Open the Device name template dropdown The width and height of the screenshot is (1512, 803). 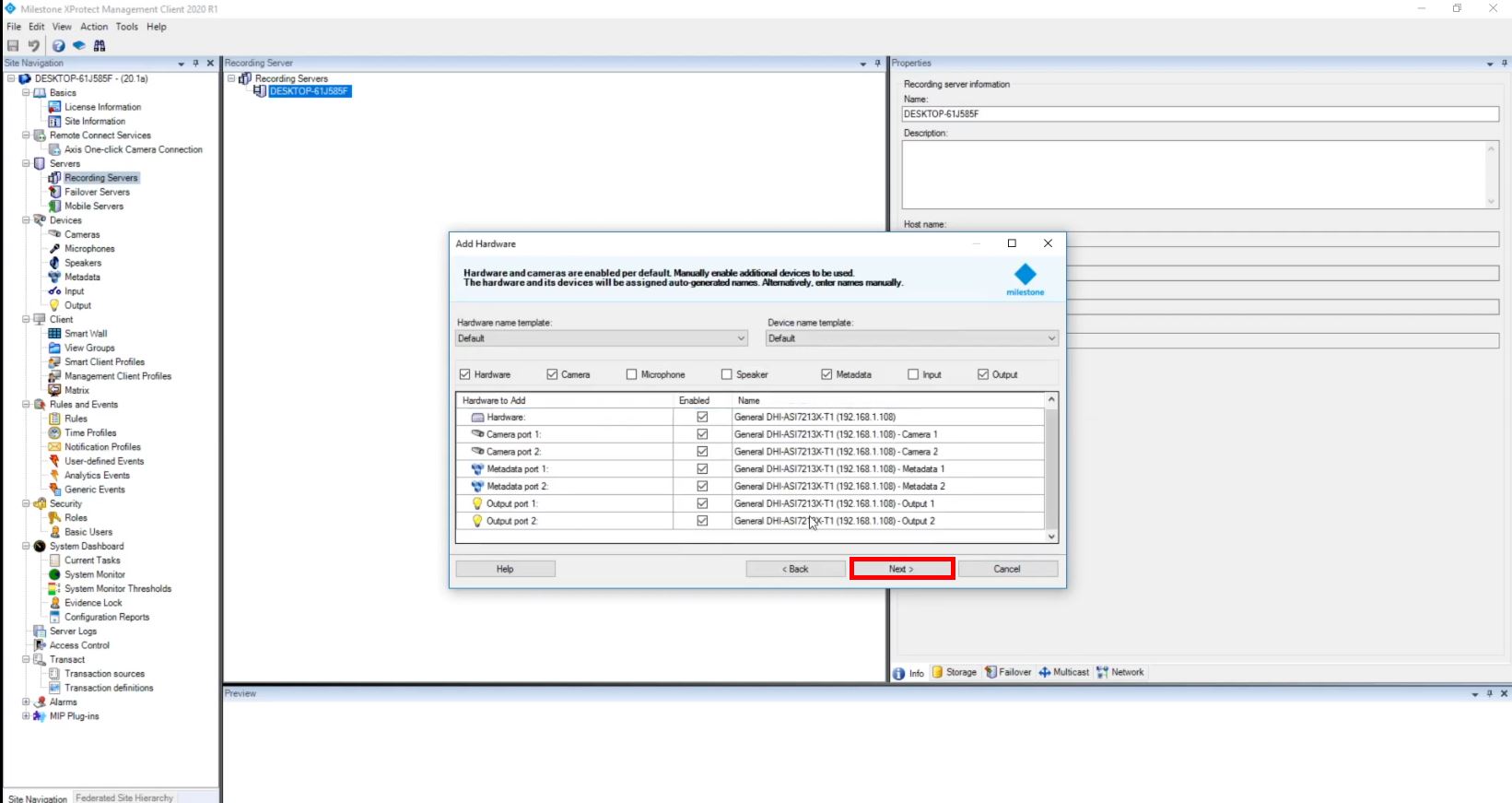click(912, 338)
